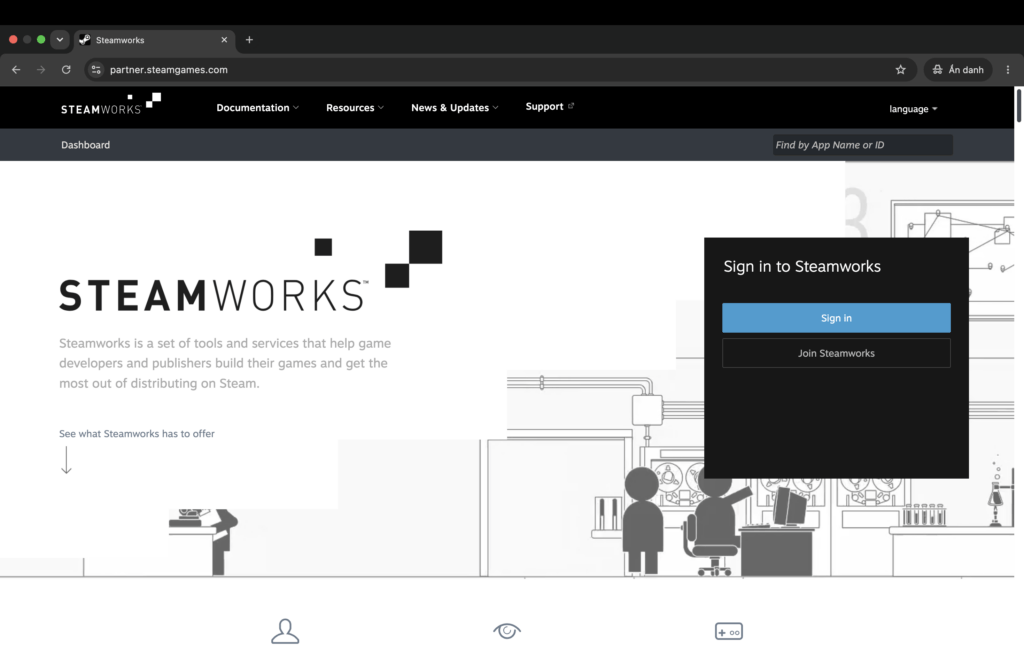The height and width of the screenshot is (666, 1024).
Task: Click the Sign in to Steamworks heading
Action: click(x=802, y=266)
